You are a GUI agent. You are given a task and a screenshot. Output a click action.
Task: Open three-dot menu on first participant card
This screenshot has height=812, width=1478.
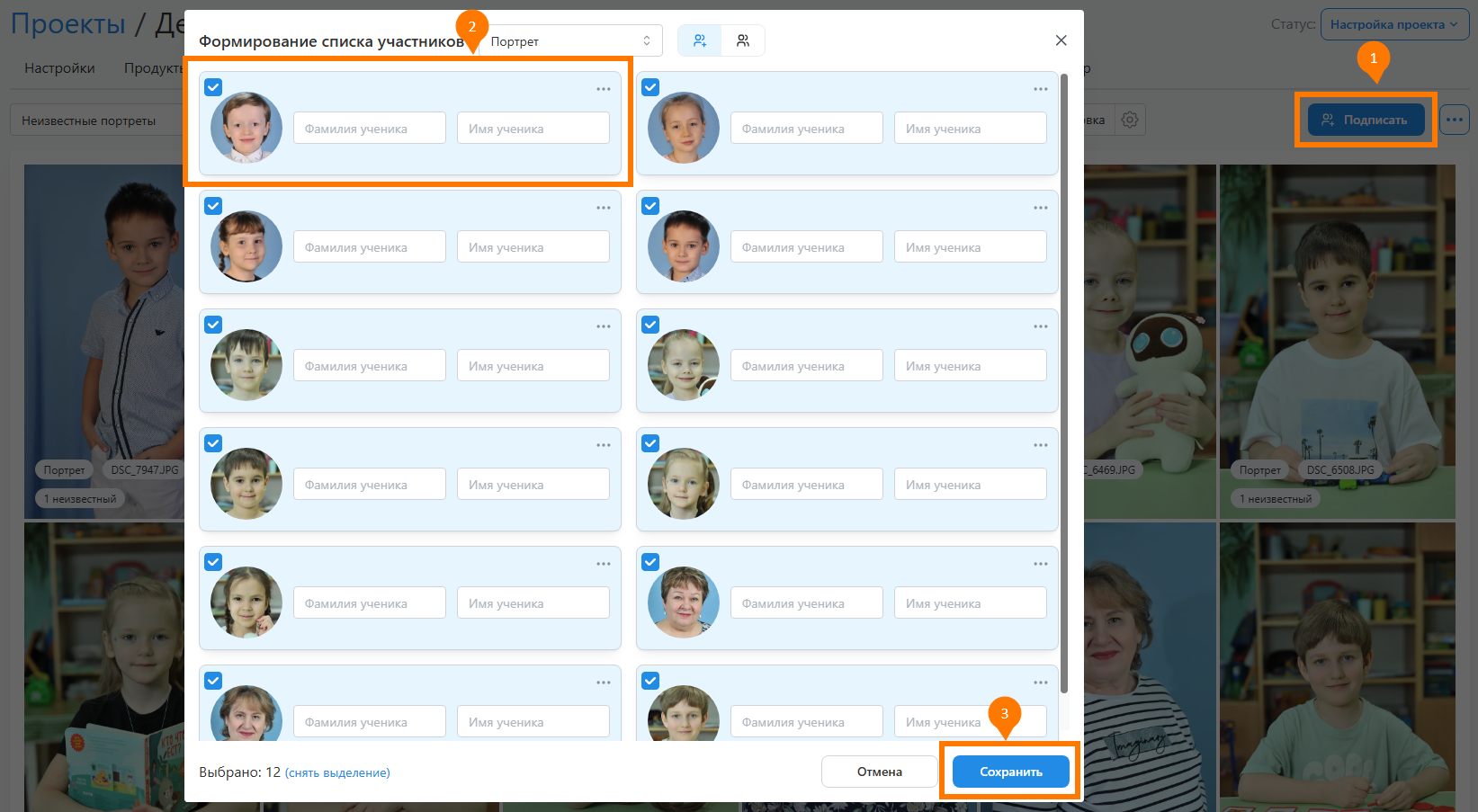[603, 89]
